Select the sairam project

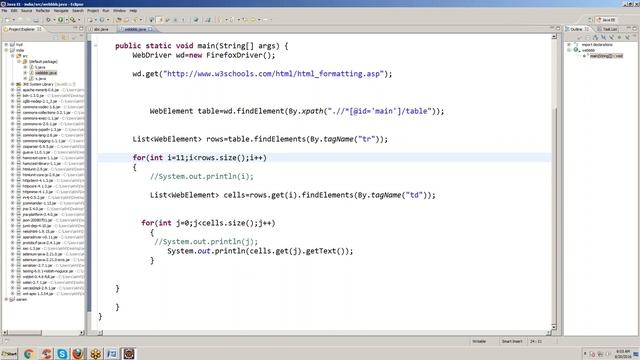pos(21,299)
